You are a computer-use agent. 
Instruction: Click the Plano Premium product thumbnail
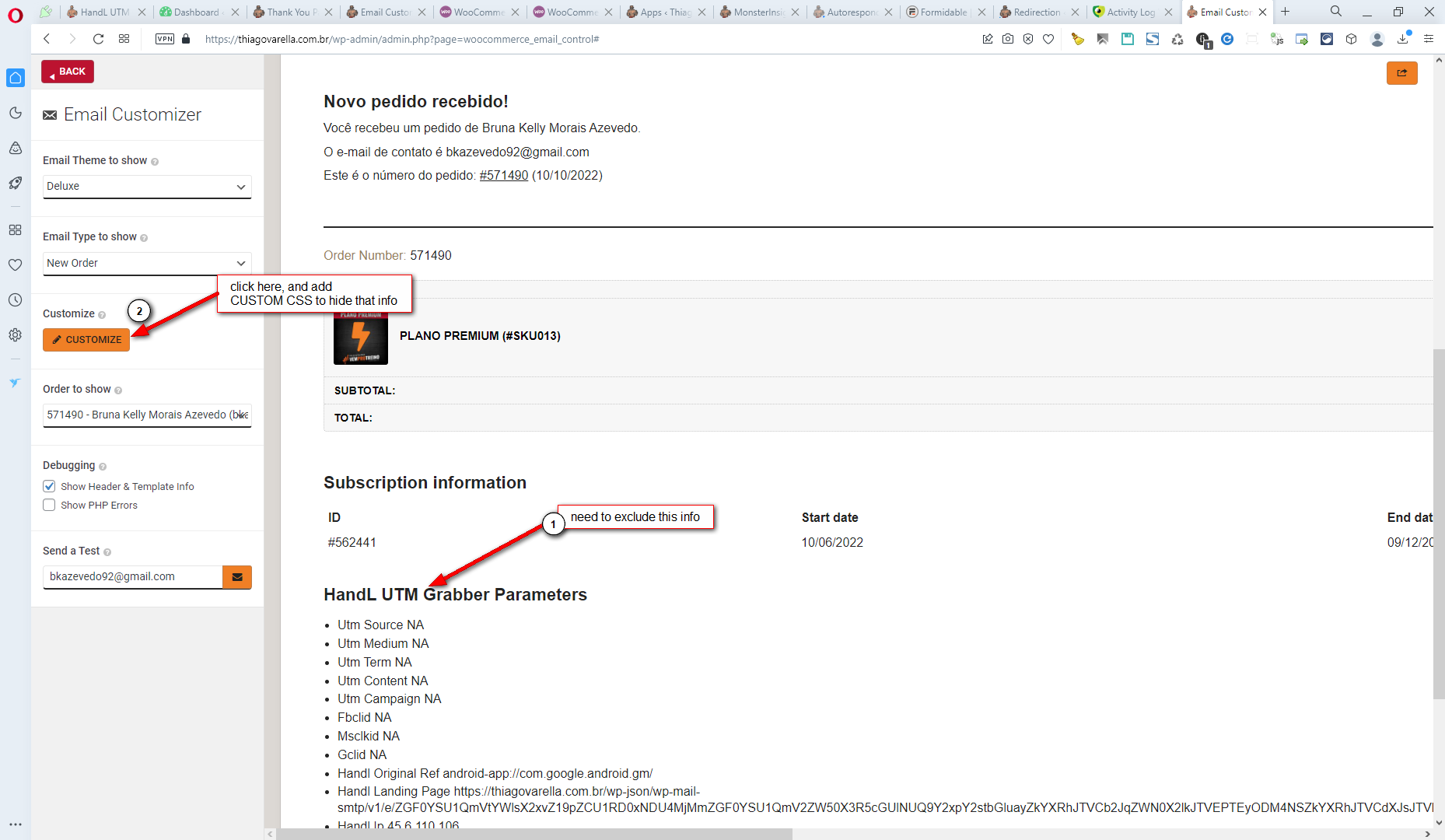[x=361, y=337]
